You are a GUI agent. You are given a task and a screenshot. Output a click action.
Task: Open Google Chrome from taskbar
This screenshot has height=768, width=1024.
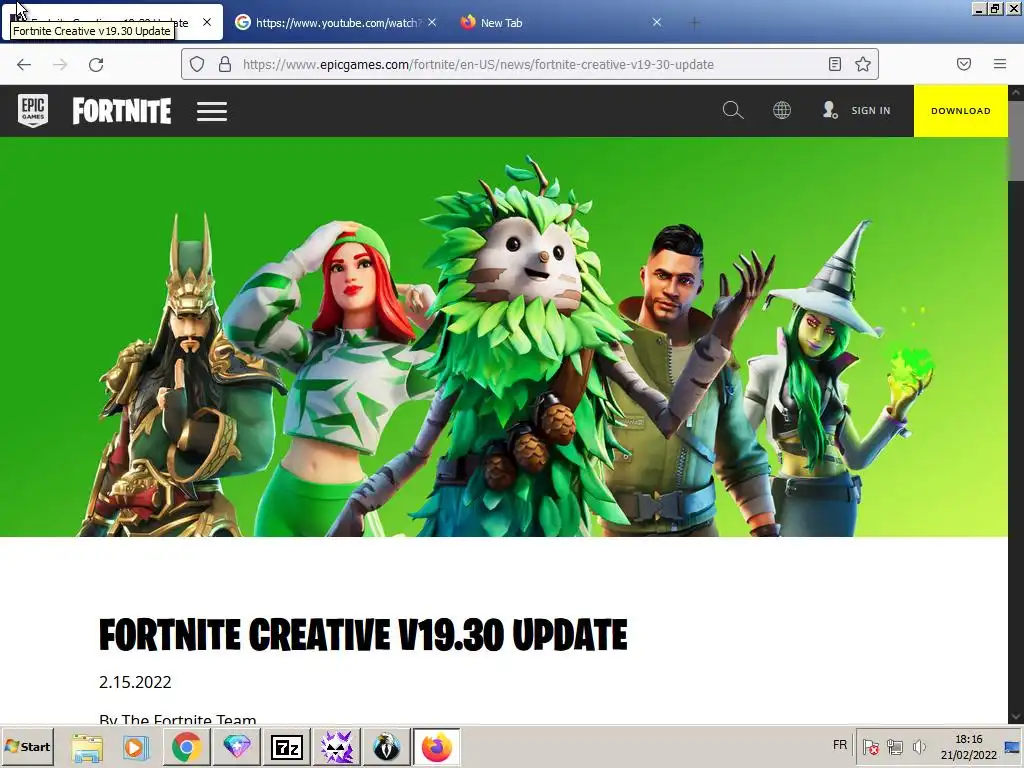pyautogui.click(x=187, y=747)
